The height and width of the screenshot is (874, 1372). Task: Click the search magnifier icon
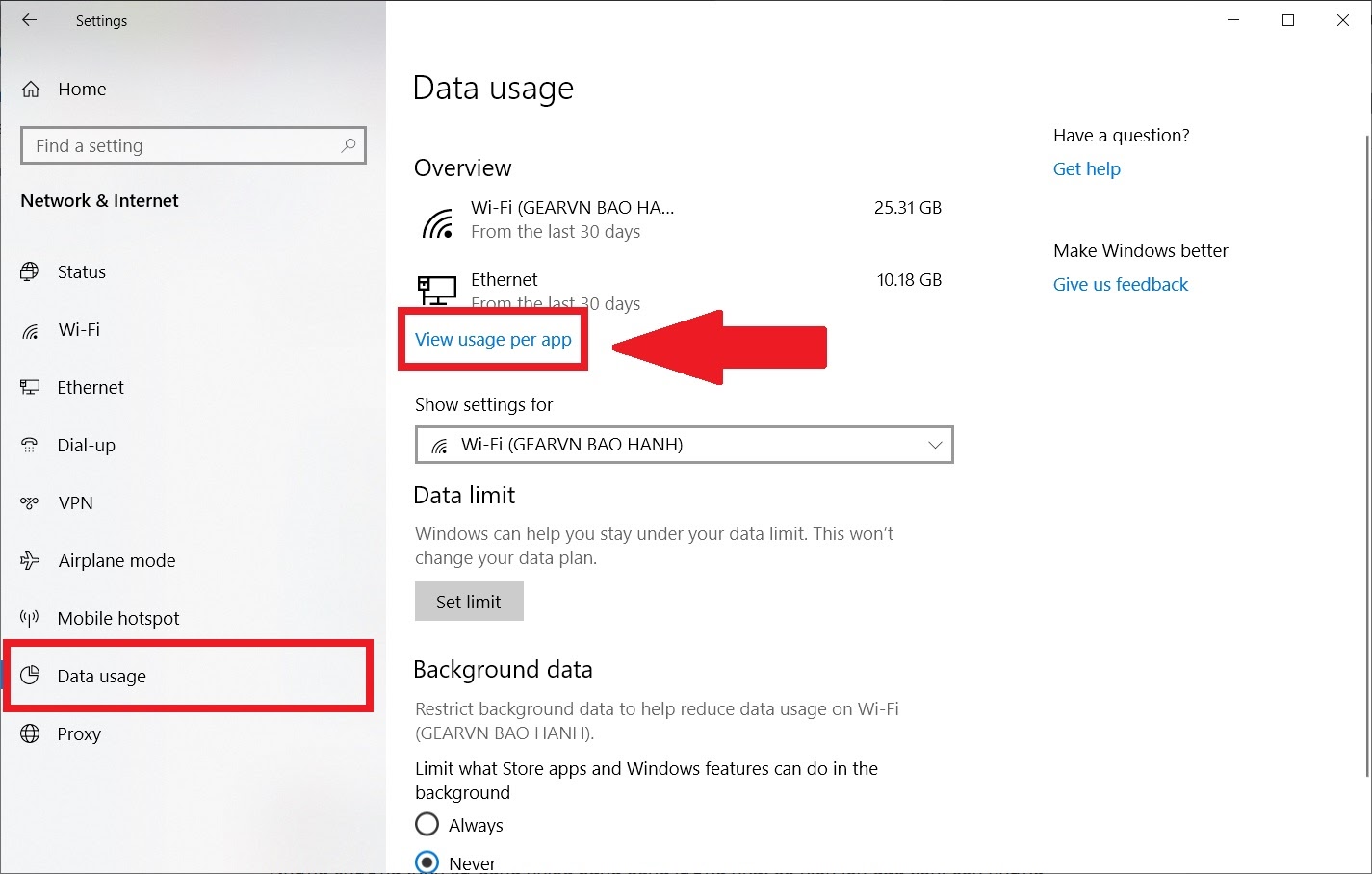coord(349,145)
